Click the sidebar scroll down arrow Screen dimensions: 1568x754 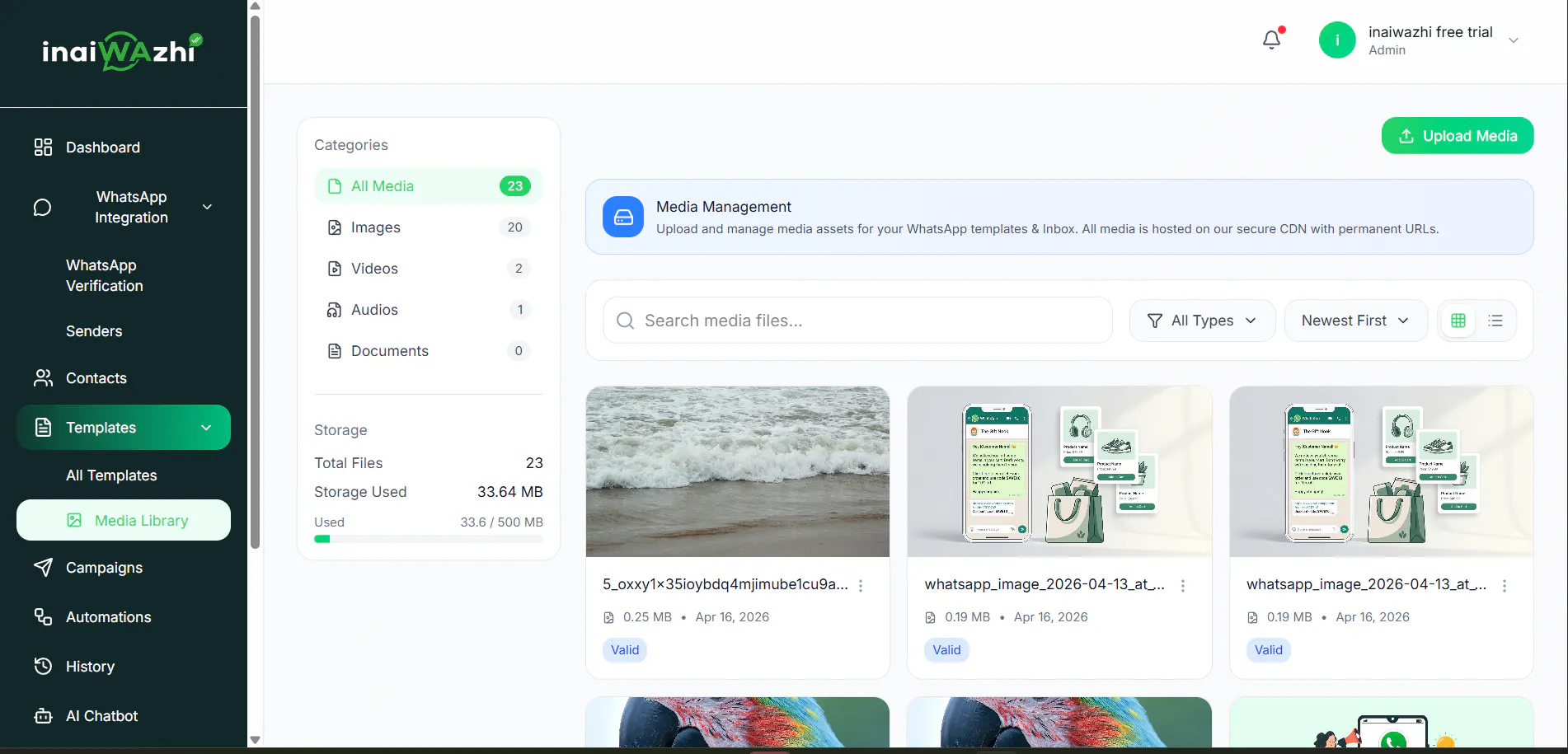pyautogui.click(x=256, y=740)
